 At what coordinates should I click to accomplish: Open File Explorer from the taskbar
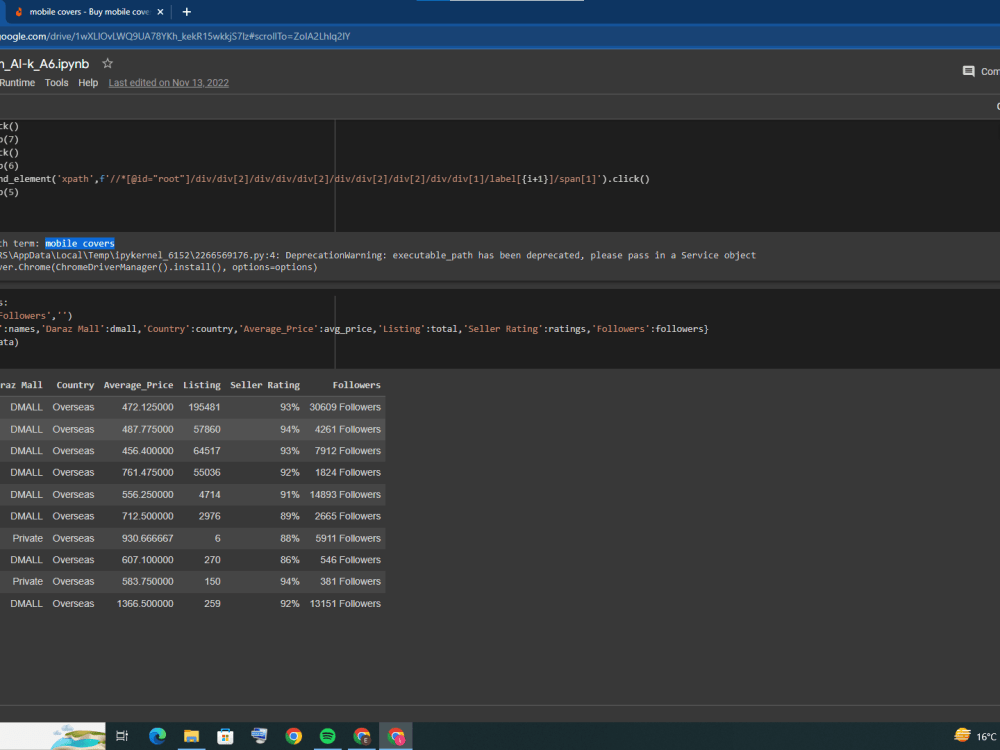191,736
